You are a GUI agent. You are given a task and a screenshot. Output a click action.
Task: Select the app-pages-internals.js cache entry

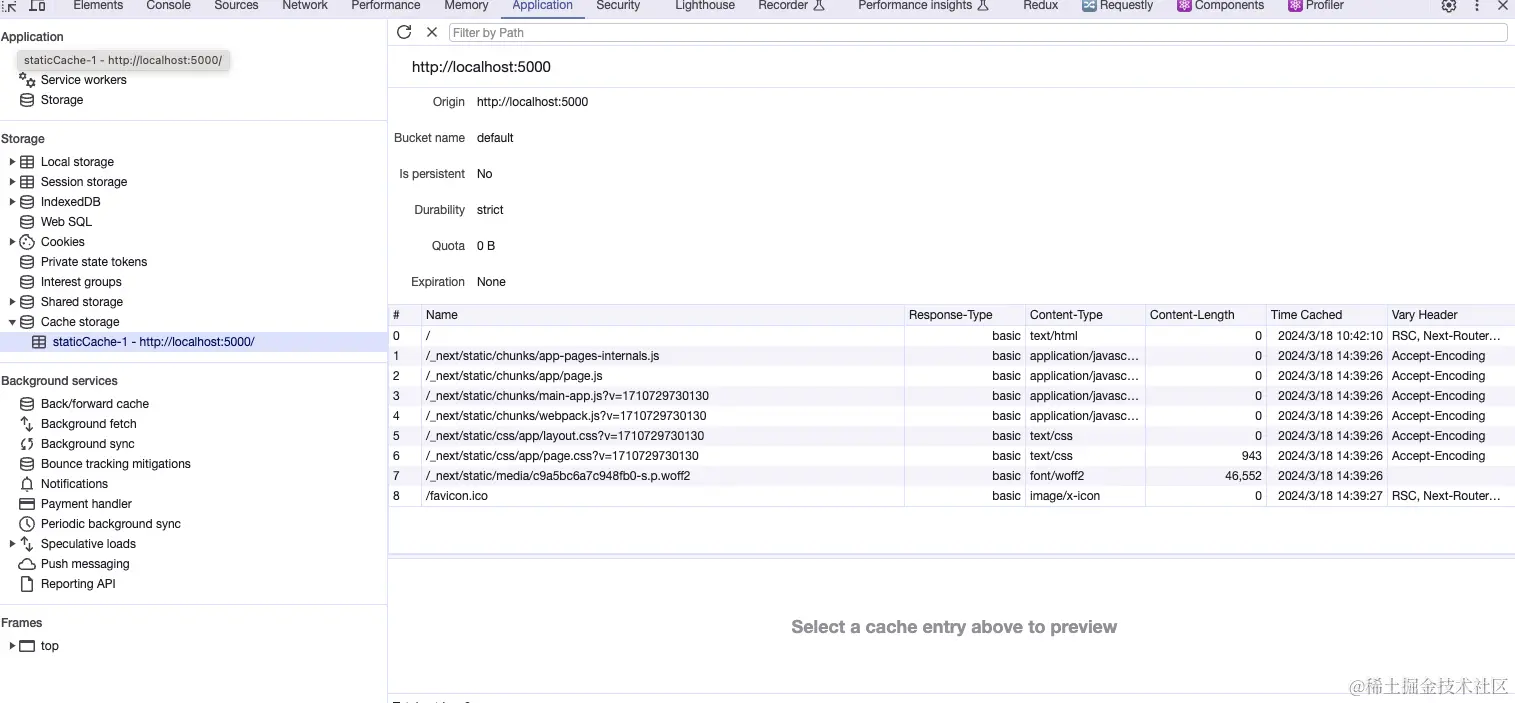(951, 356)
